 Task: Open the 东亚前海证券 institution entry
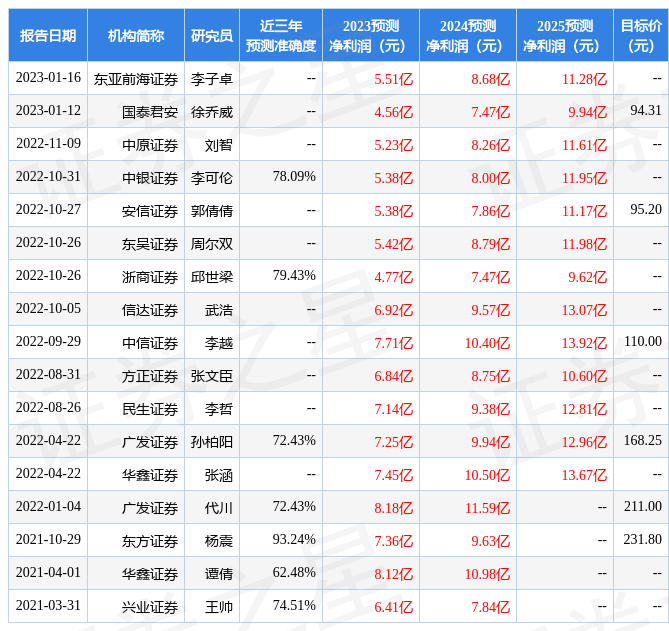(136, 78)
